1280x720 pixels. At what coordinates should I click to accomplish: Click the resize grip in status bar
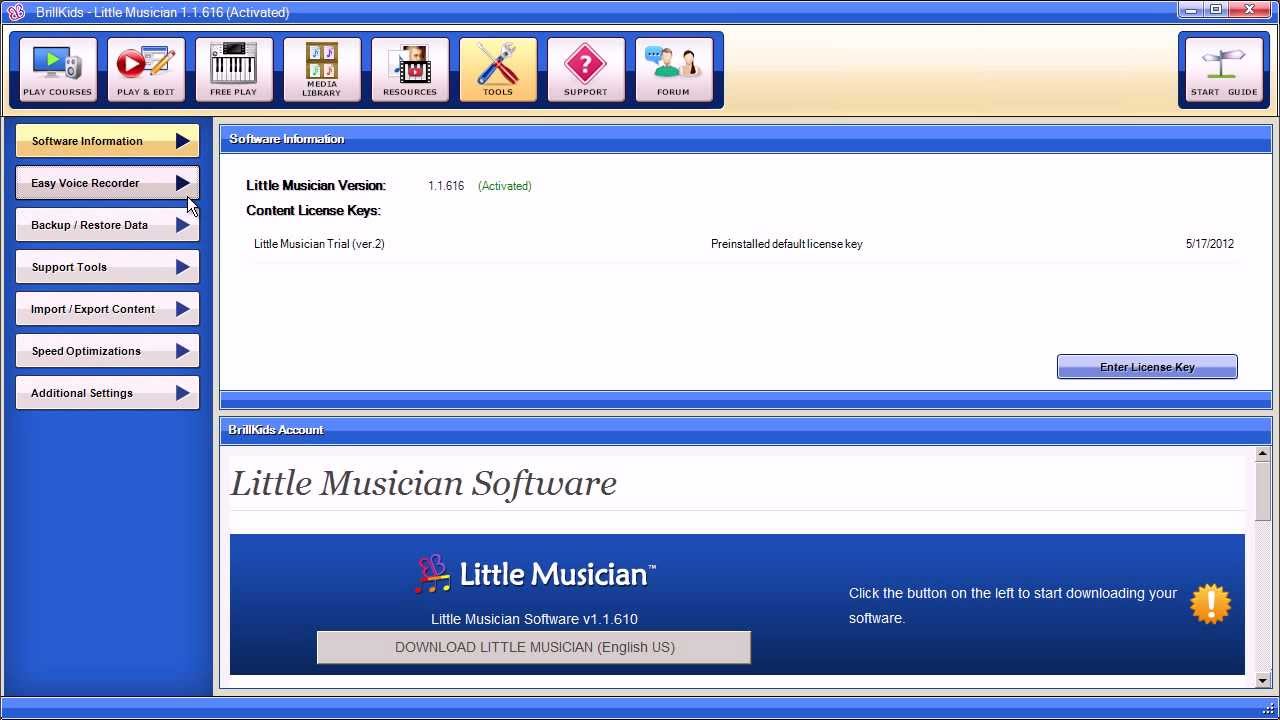pyautogui.click(x=1269, y=709)
